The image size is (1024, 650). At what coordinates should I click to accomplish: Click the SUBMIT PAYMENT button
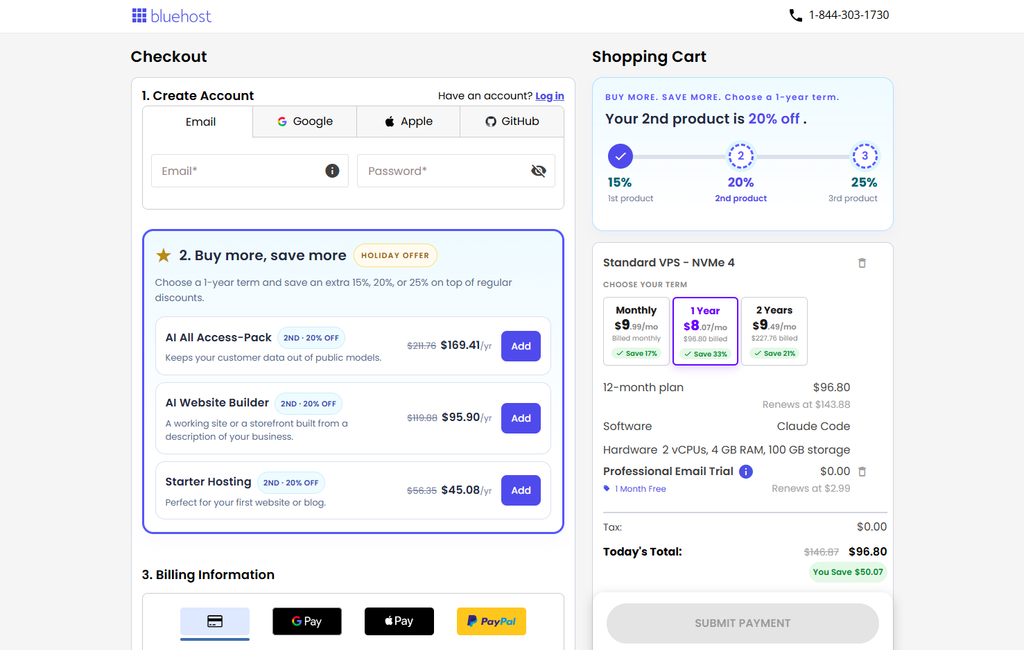pyautogui.click(x=743, y=623)
